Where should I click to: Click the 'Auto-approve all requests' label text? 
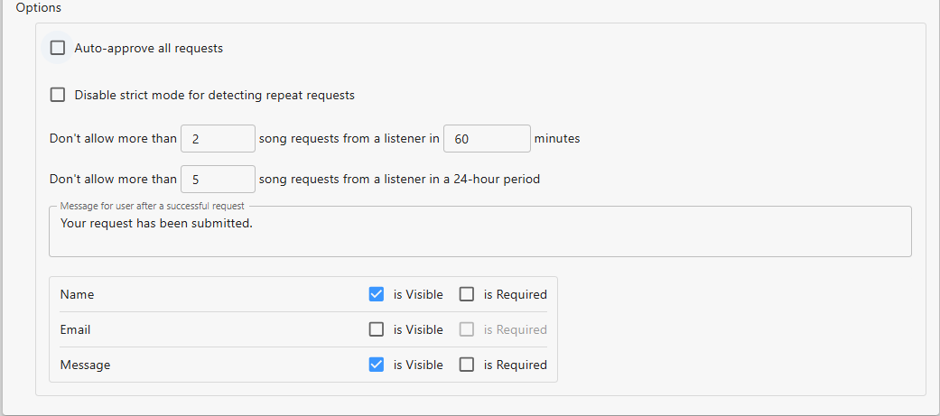click(x=149, y=48)
